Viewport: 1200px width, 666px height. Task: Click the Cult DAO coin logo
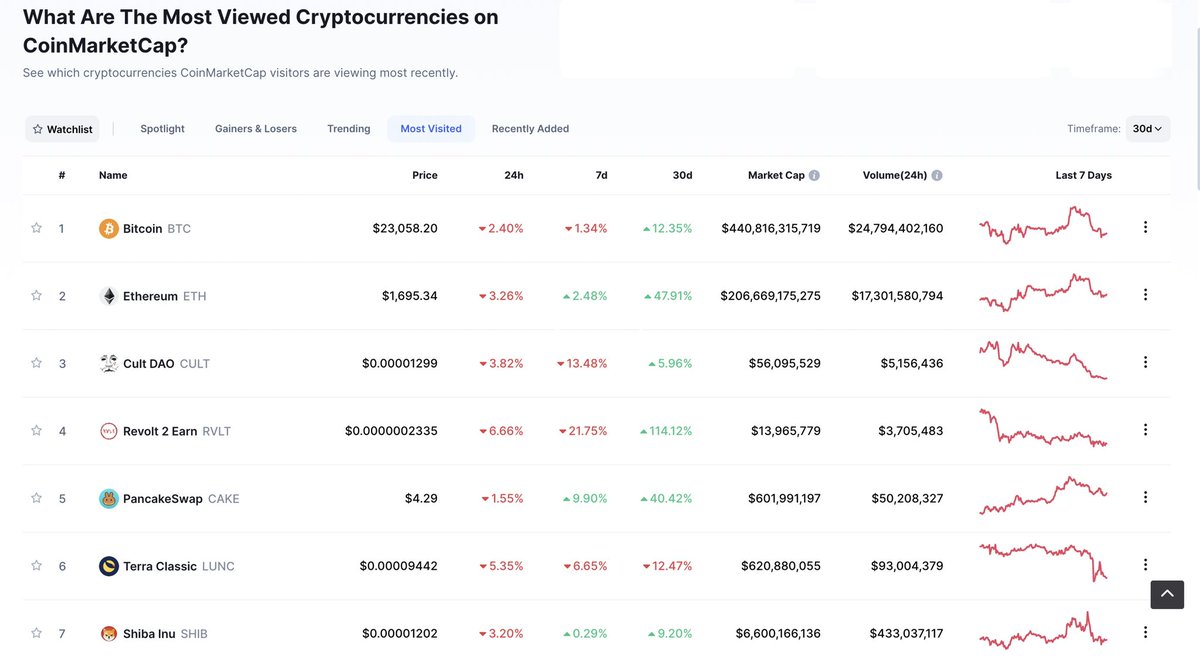pyautogui.click(x=109, y=363)
